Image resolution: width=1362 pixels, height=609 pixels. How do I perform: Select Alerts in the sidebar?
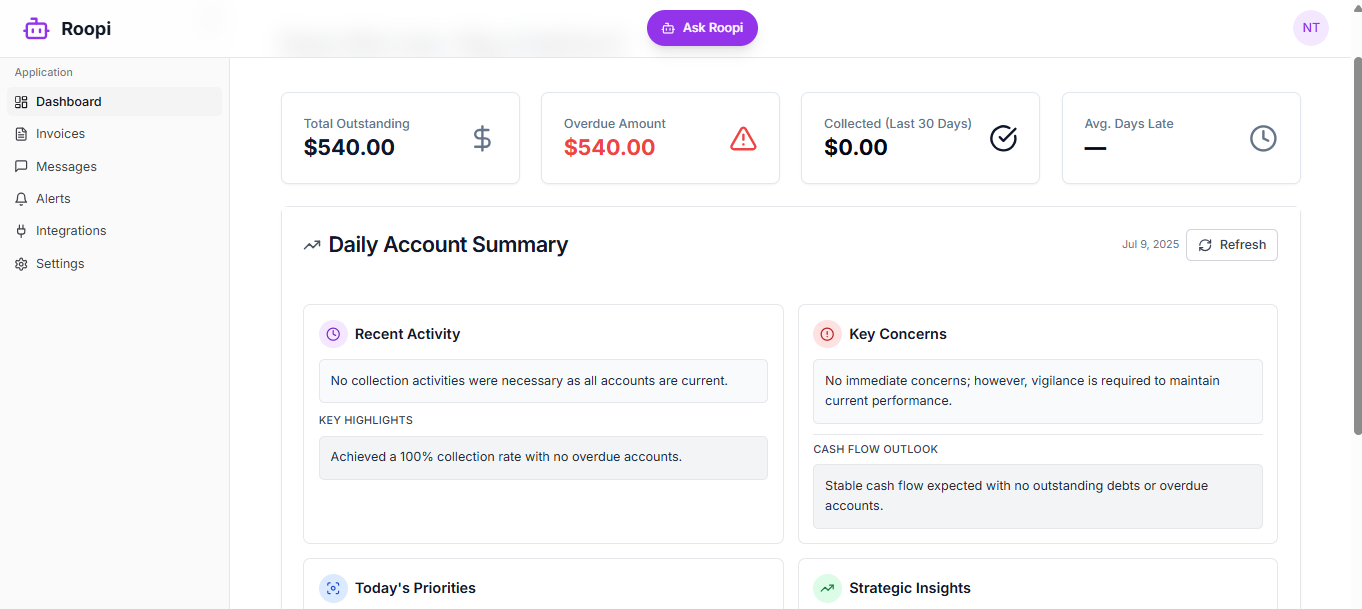(x=53, y=199)
